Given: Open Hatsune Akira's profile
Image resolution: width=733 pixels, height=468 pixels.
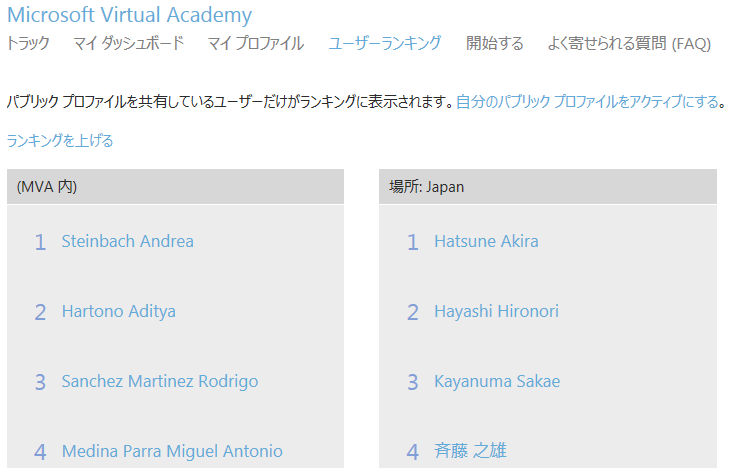Looking at the screenshot, I should pyautogui.click(x=486, y=241).
